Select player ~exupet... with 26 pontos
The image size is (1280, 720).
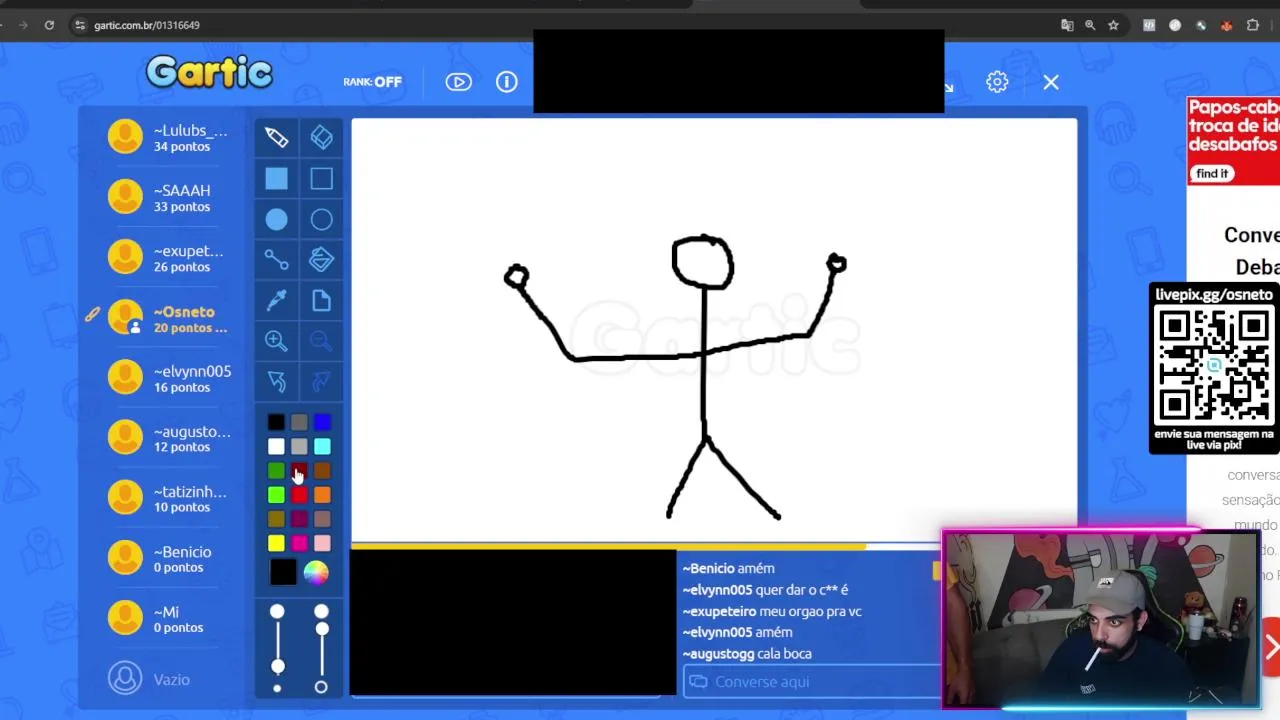[169, 257]
